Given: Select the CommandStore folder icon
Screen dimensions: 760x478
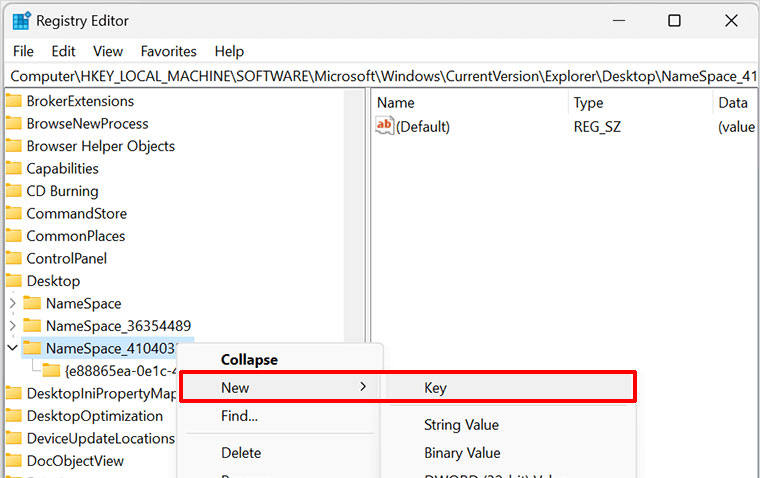Looking at the screenshot, I should (x=14, y=213).
